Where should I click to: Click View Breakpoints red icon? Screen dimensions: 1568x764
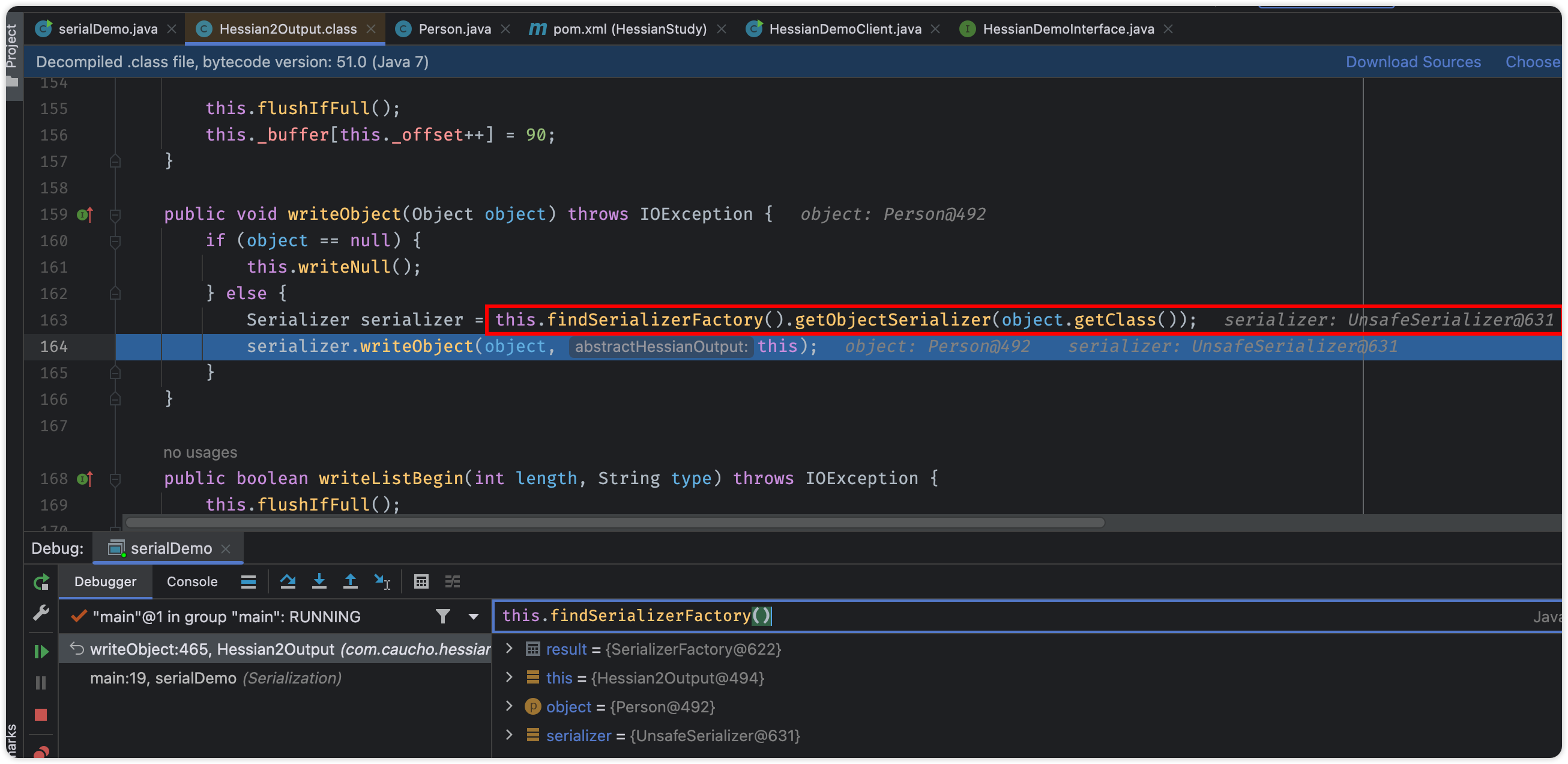click(x=41, y=752)
